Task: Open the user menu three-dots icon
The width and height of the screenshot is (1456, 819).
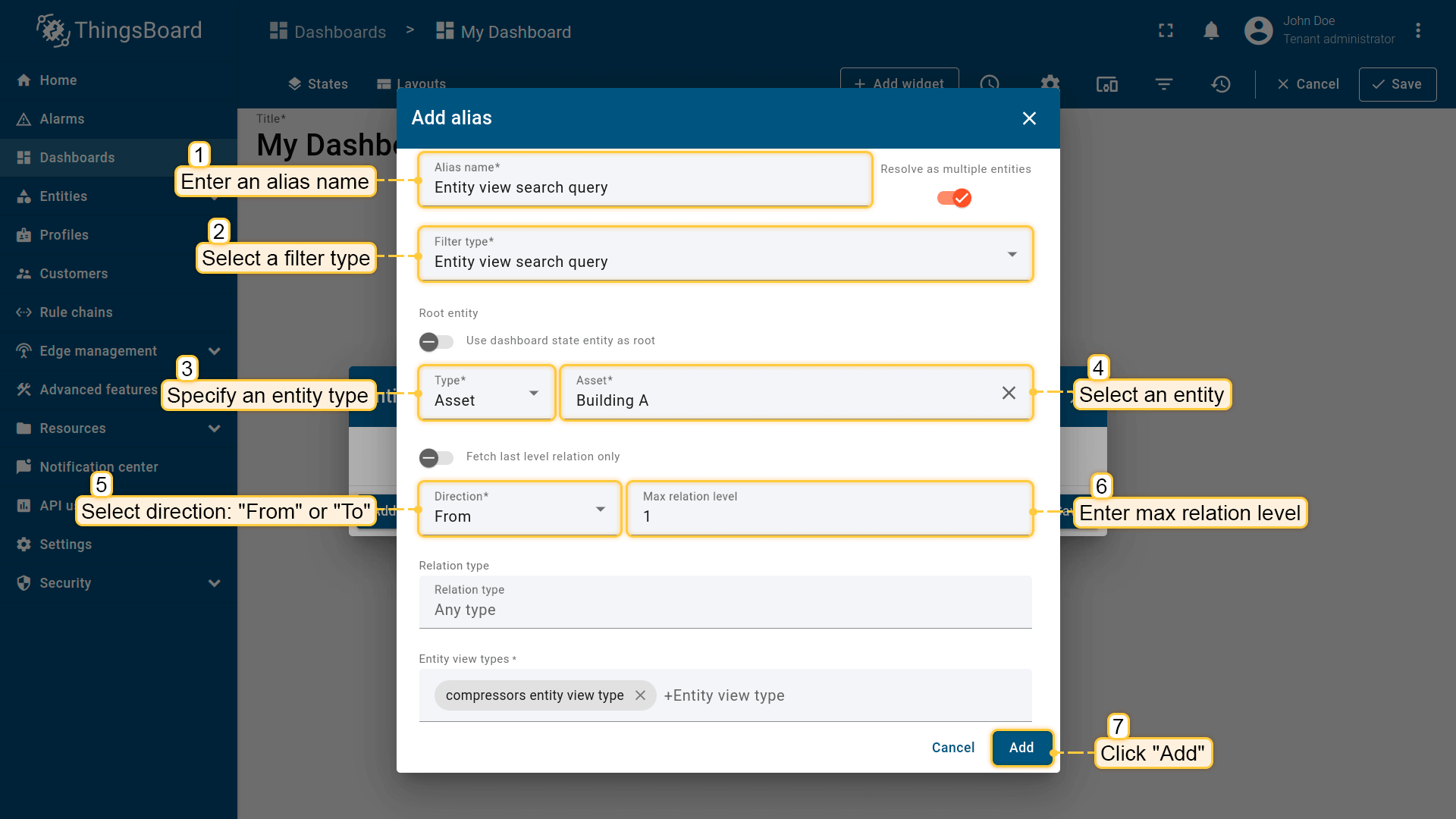Action: (1417, 31)
